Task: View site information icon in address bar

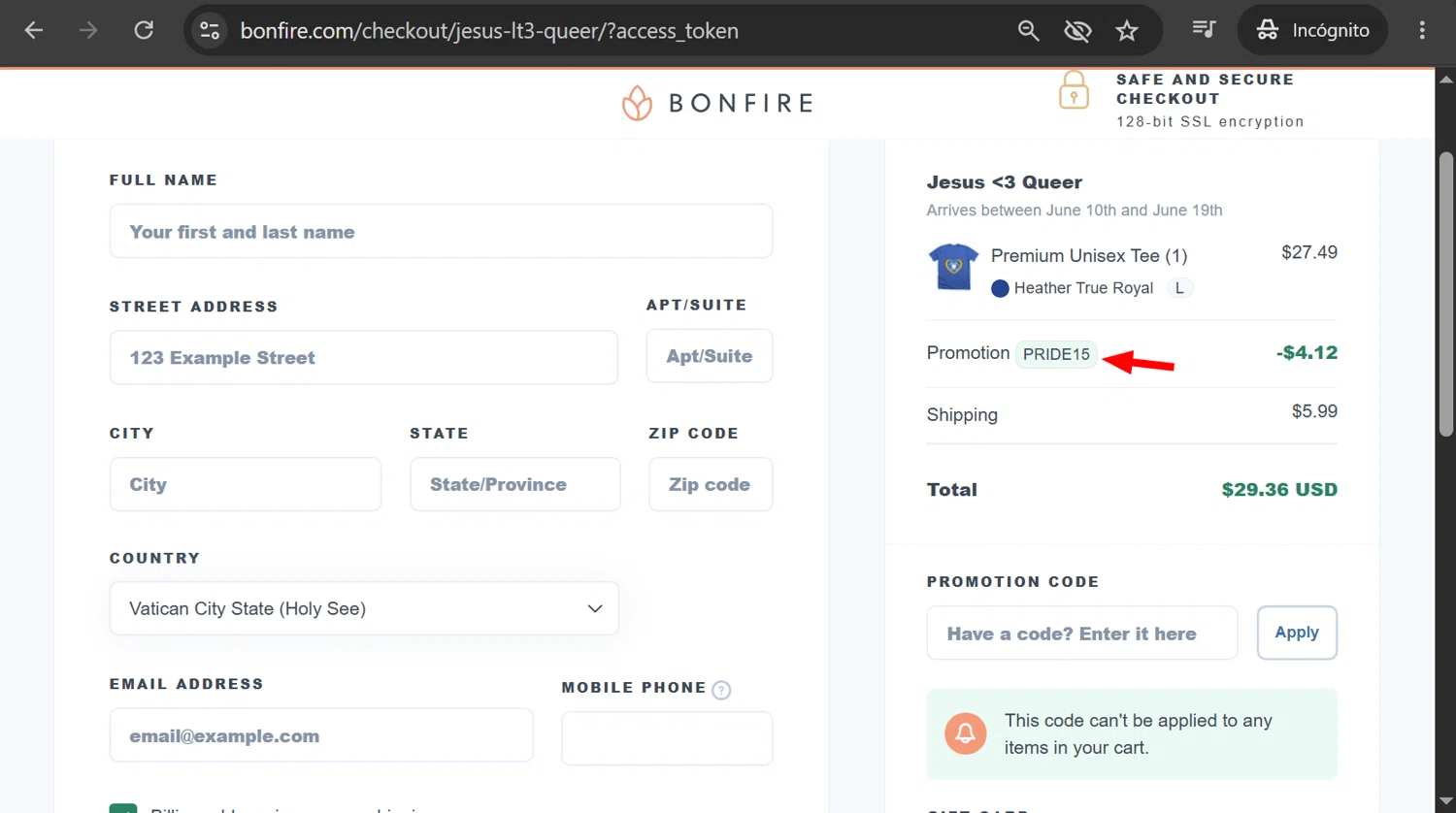Action: (x=210, y=30)
